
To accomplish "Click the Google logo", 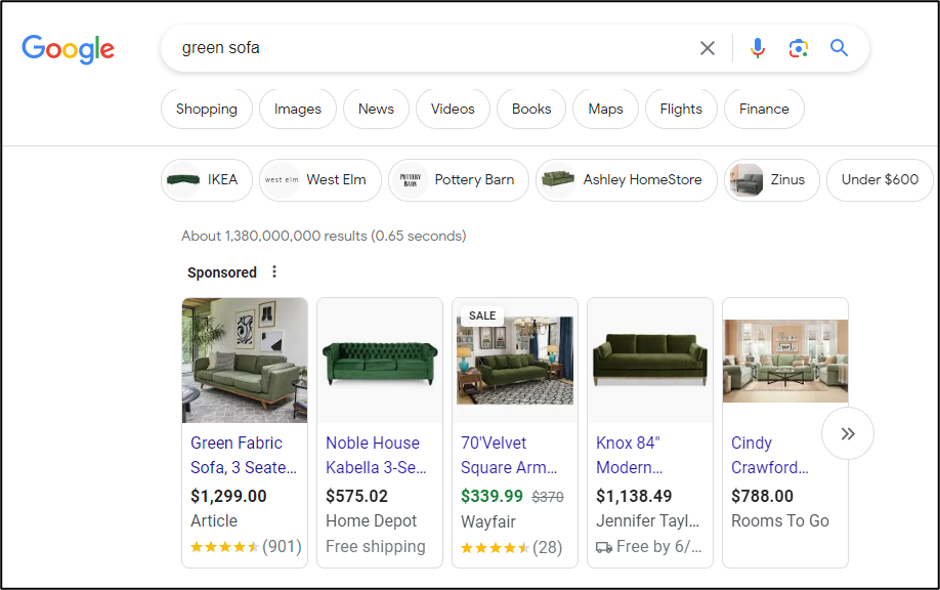I will 68,49.
